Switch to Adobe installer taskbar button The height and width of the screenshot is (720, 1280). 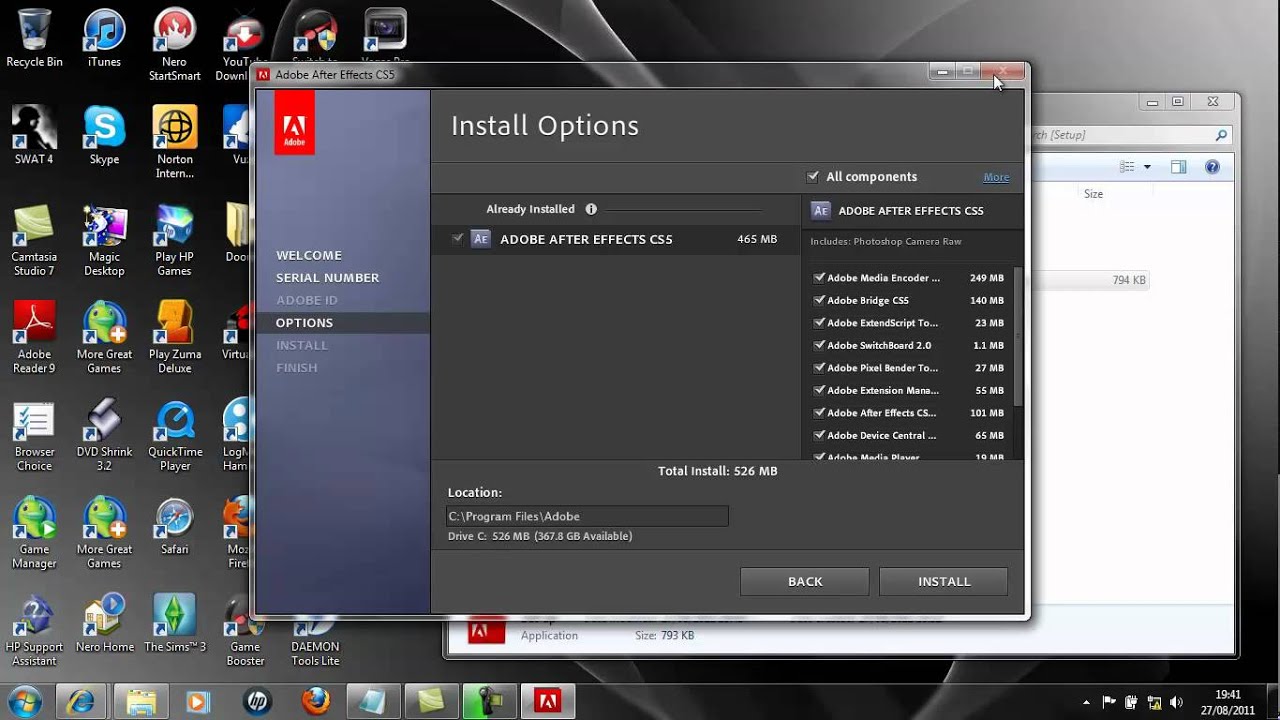(547, 701)
